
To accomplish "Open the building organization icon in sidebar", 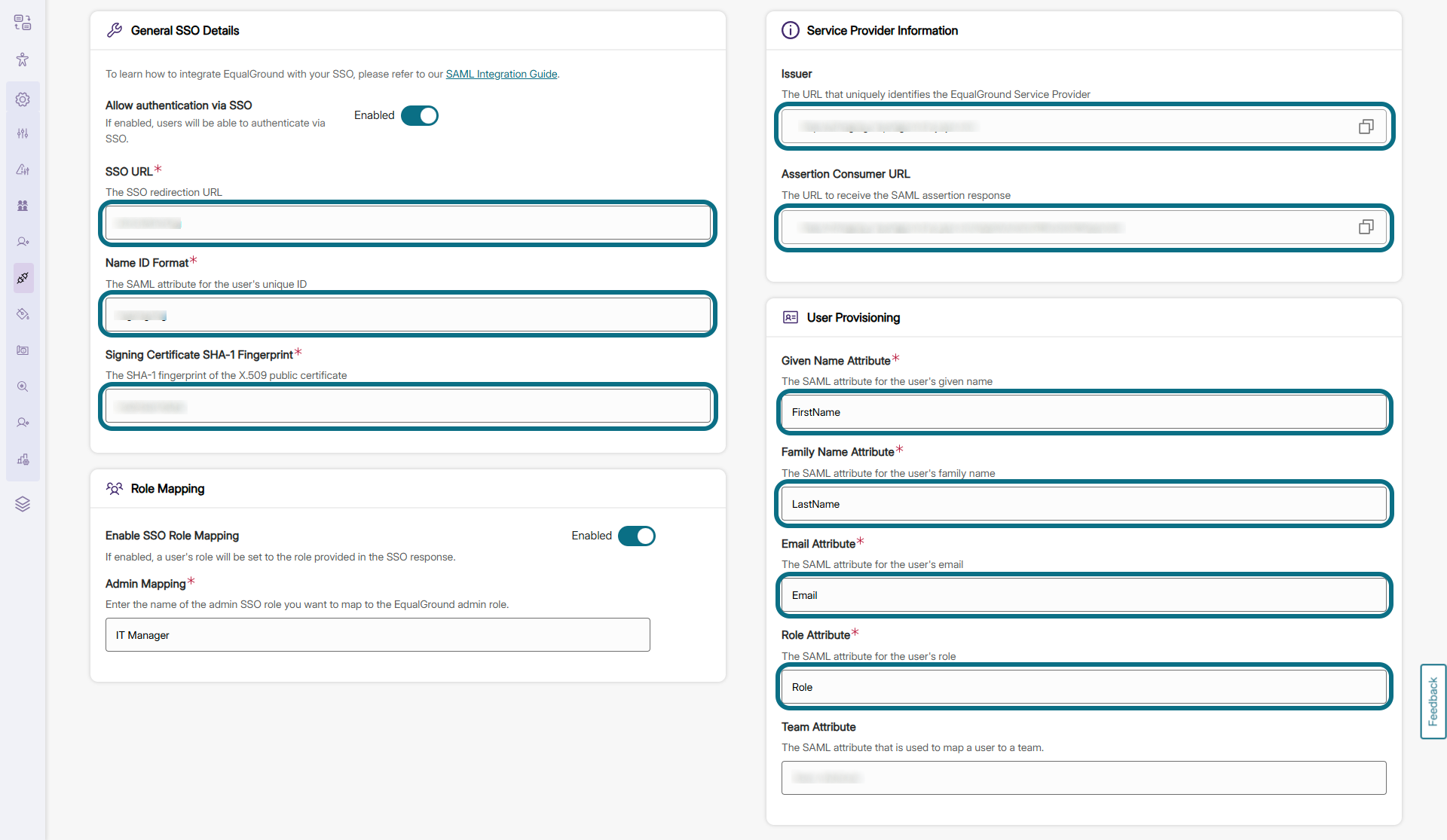I will pos(23,459).
